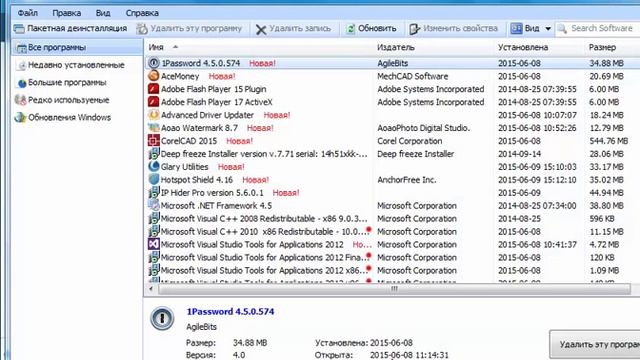This screenshot has height=360, width=640.
Task: Click Изменить свойства toolbar button
Action: [x=453, y=29]
